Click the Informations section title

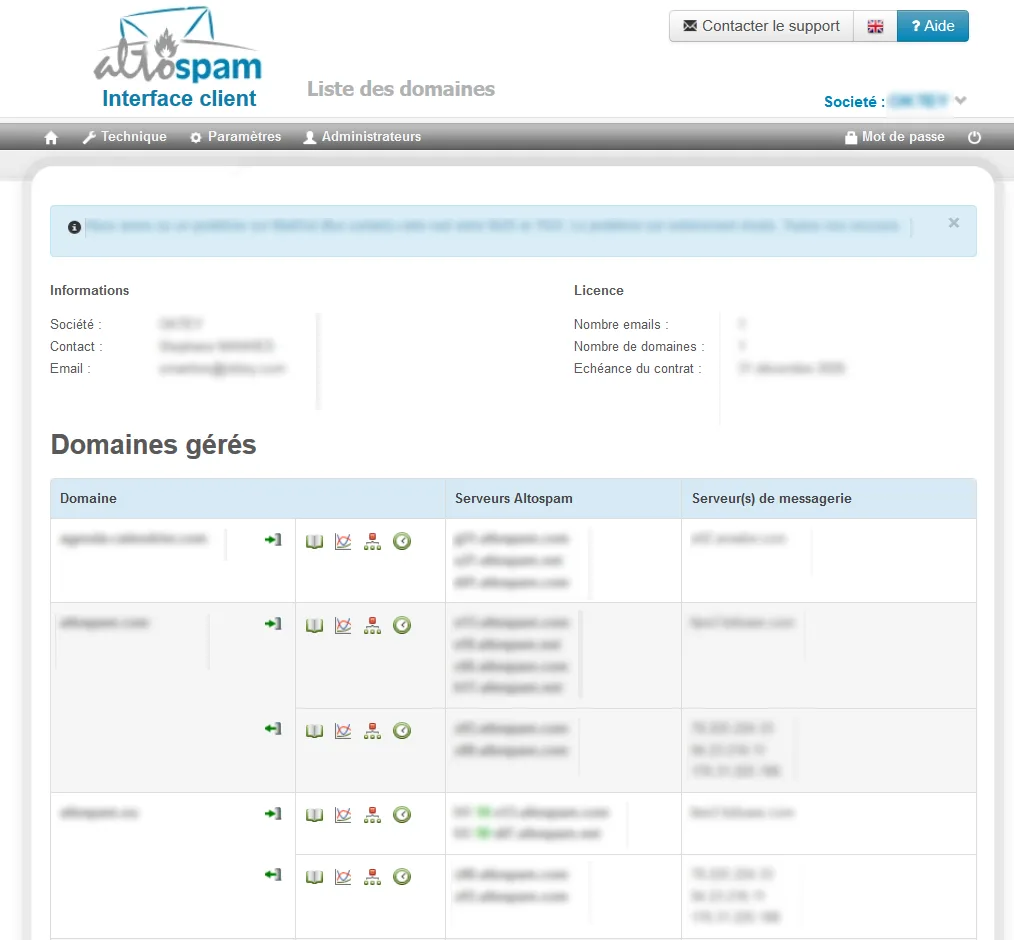coord(89,290)
